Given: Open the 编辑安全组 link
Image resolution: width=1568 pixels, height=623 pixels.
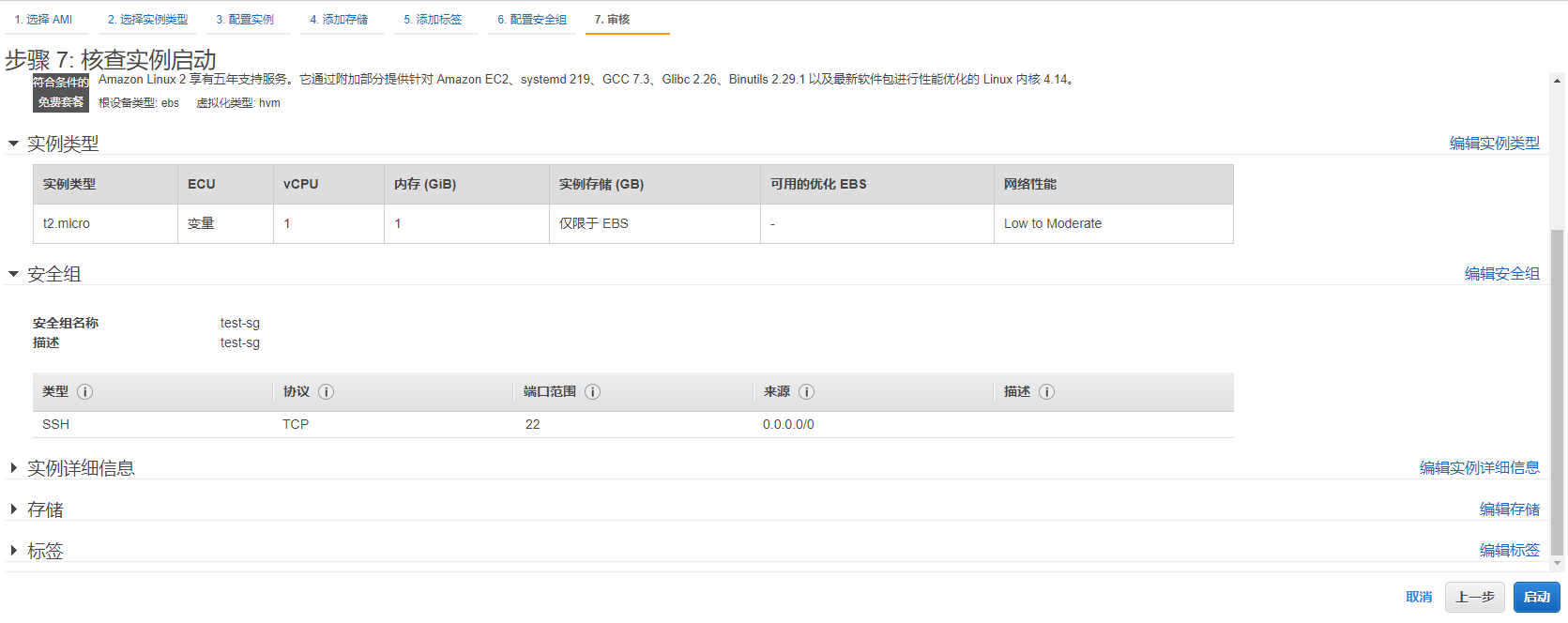Looking at the screenshot, I should tap(1501, 274).
